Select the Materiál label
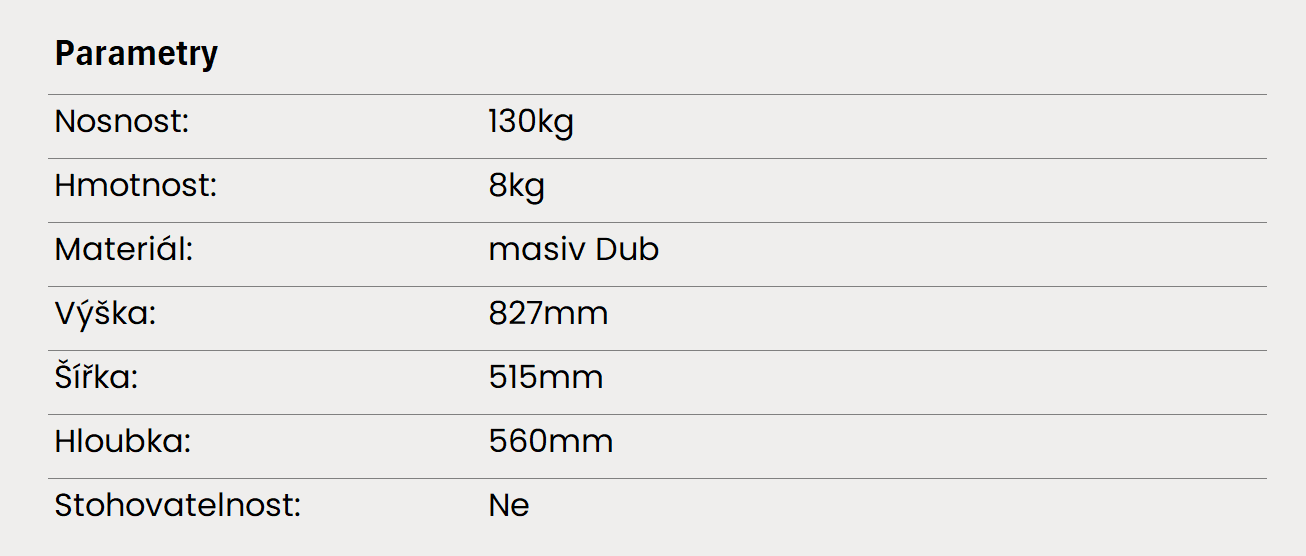The image size is (1306, 556). pos(123,250)
